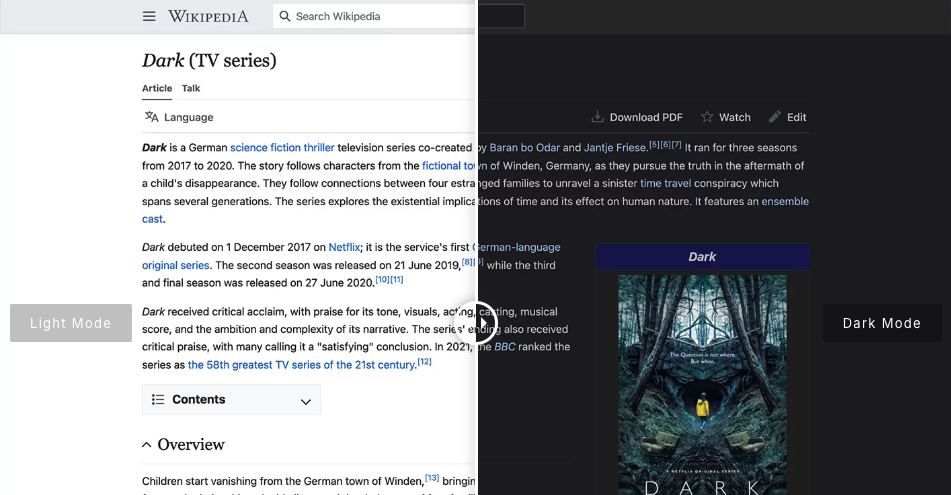This screenshot has height=495, width=951.
Task: Switch to the Article tab
Action: pos(157,89)
